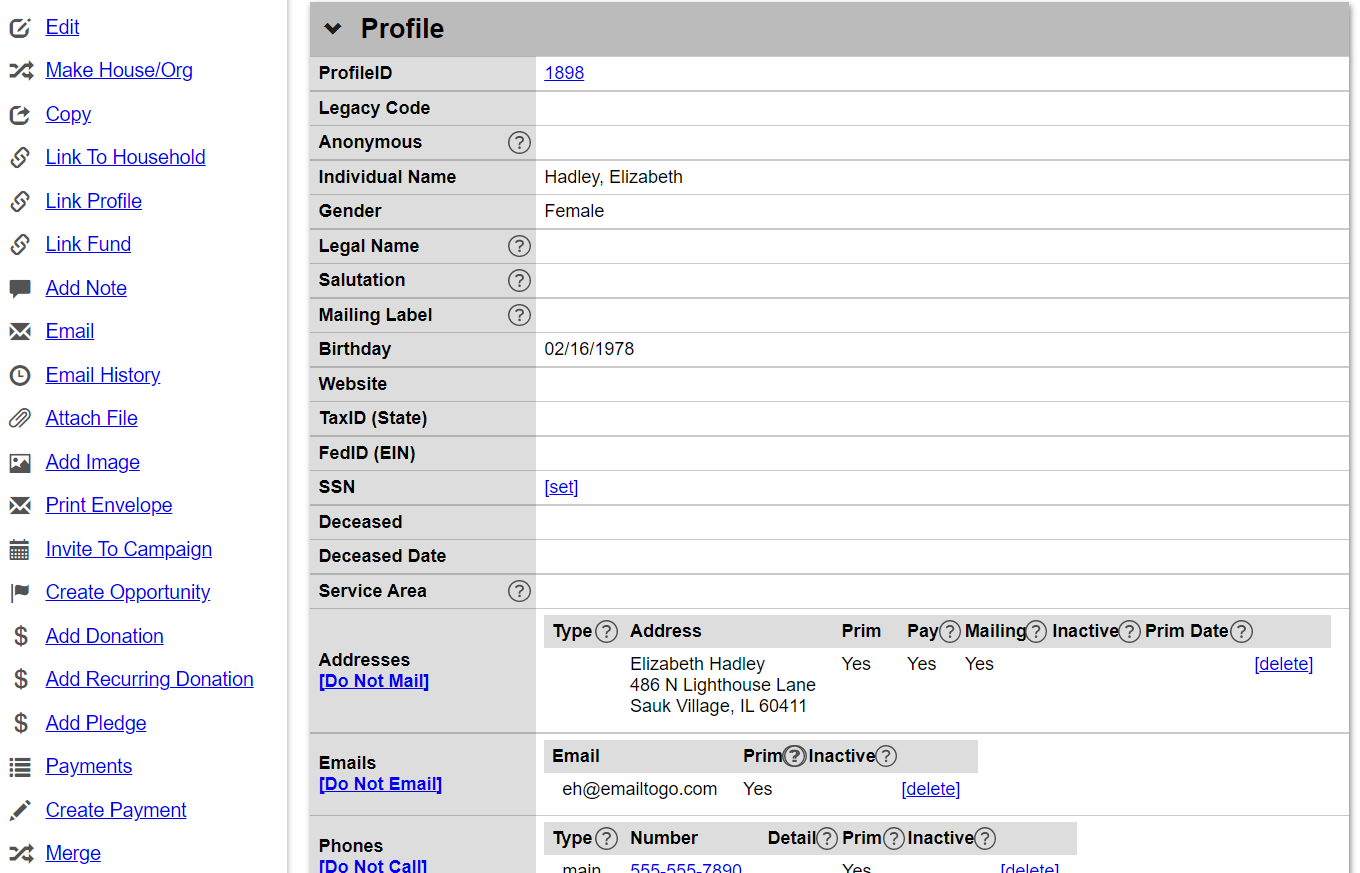Click [Do Not Email] under Emails
This screenshot has width=1360, height=873.
click(380, 784)
